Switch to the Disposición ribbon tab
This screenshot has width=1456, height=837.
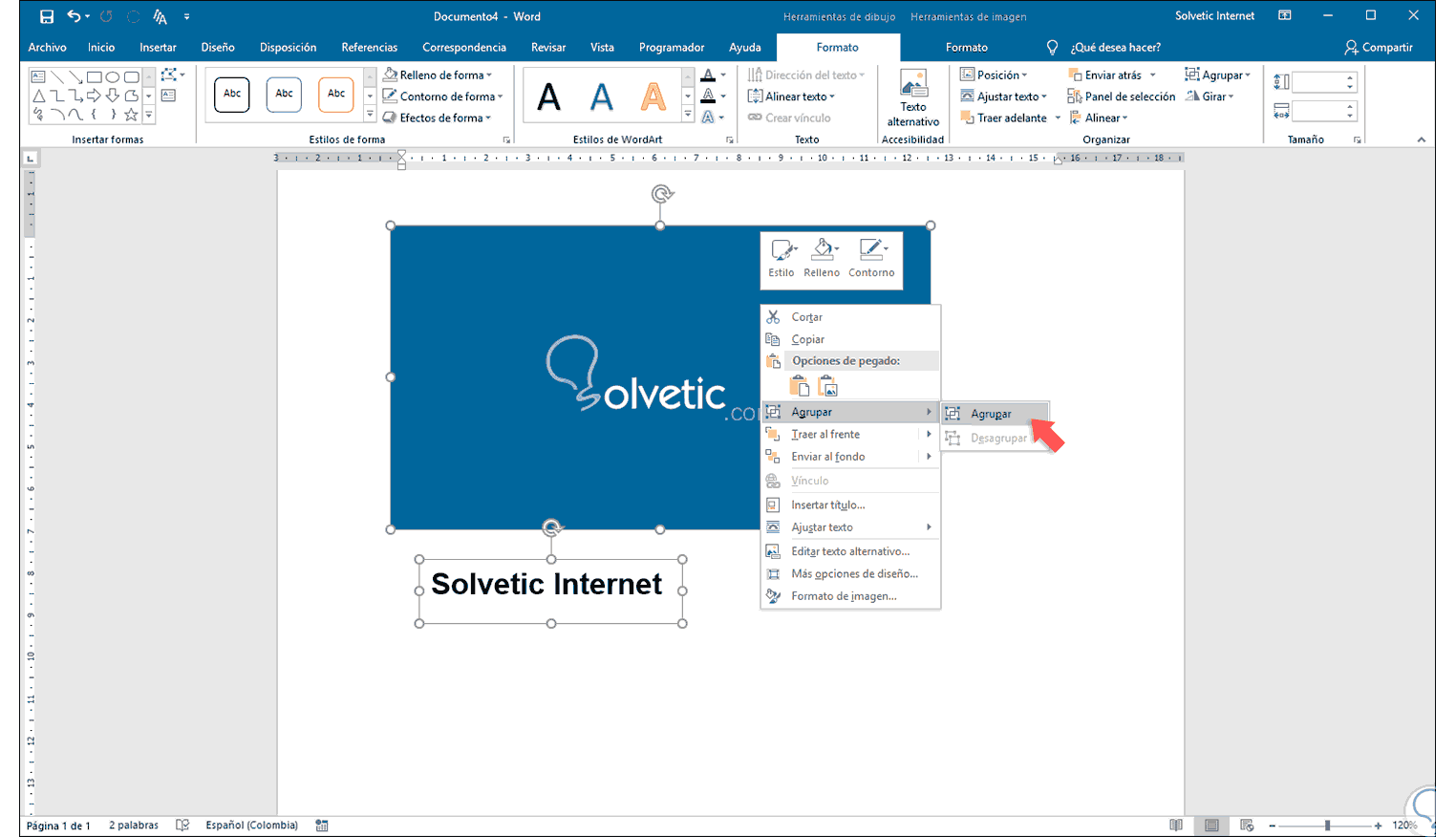[x=288, y=47]
